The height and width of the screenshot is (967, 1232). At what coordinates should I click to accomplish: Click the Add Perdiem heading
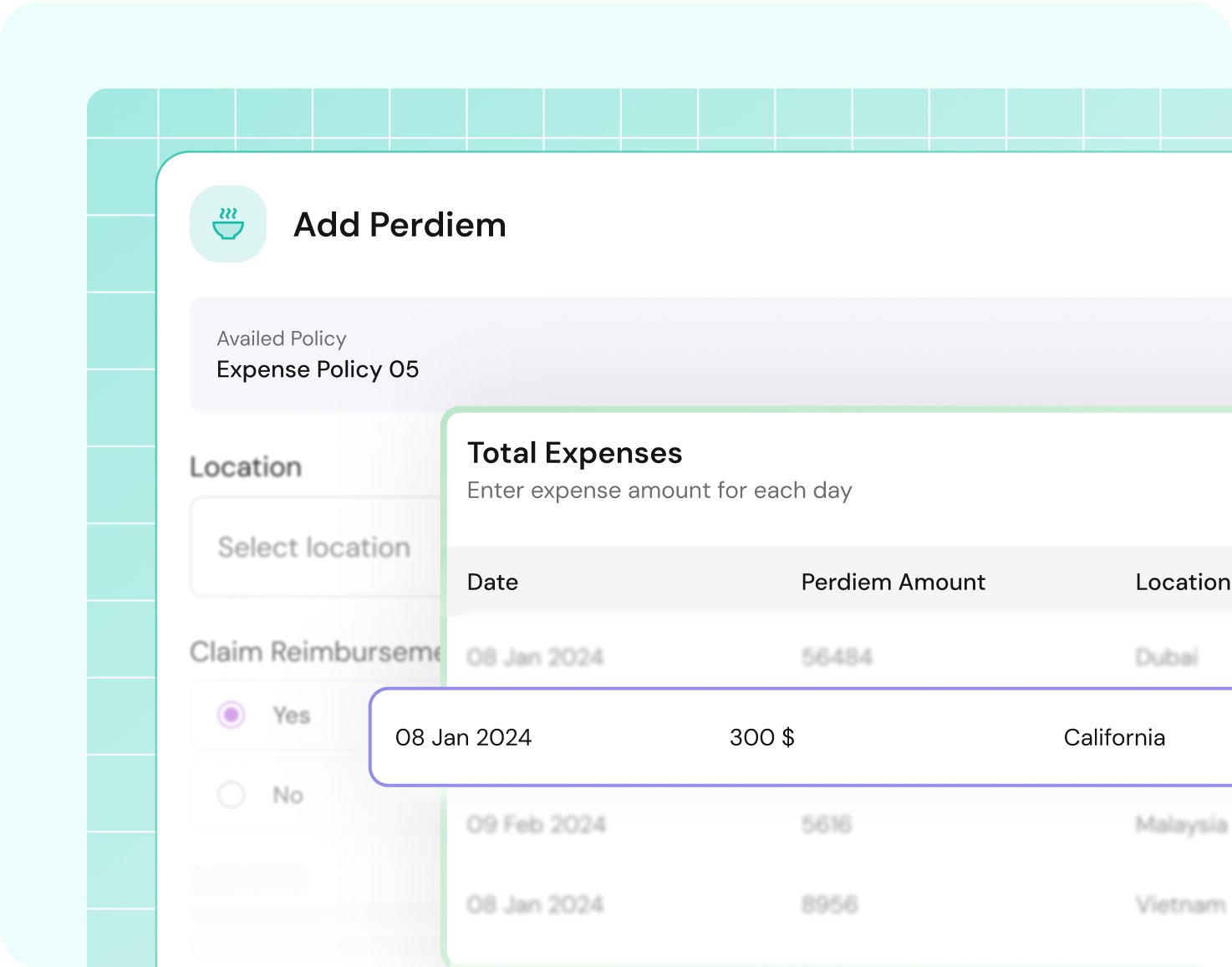click(x=400, y=225)
